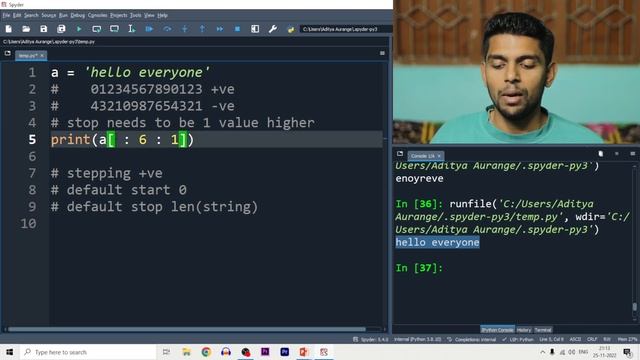Image resolution: width=640 pixels, height=360 pixels.
Task: Open Task View on the taskbar
Action: tap(166, 352)
